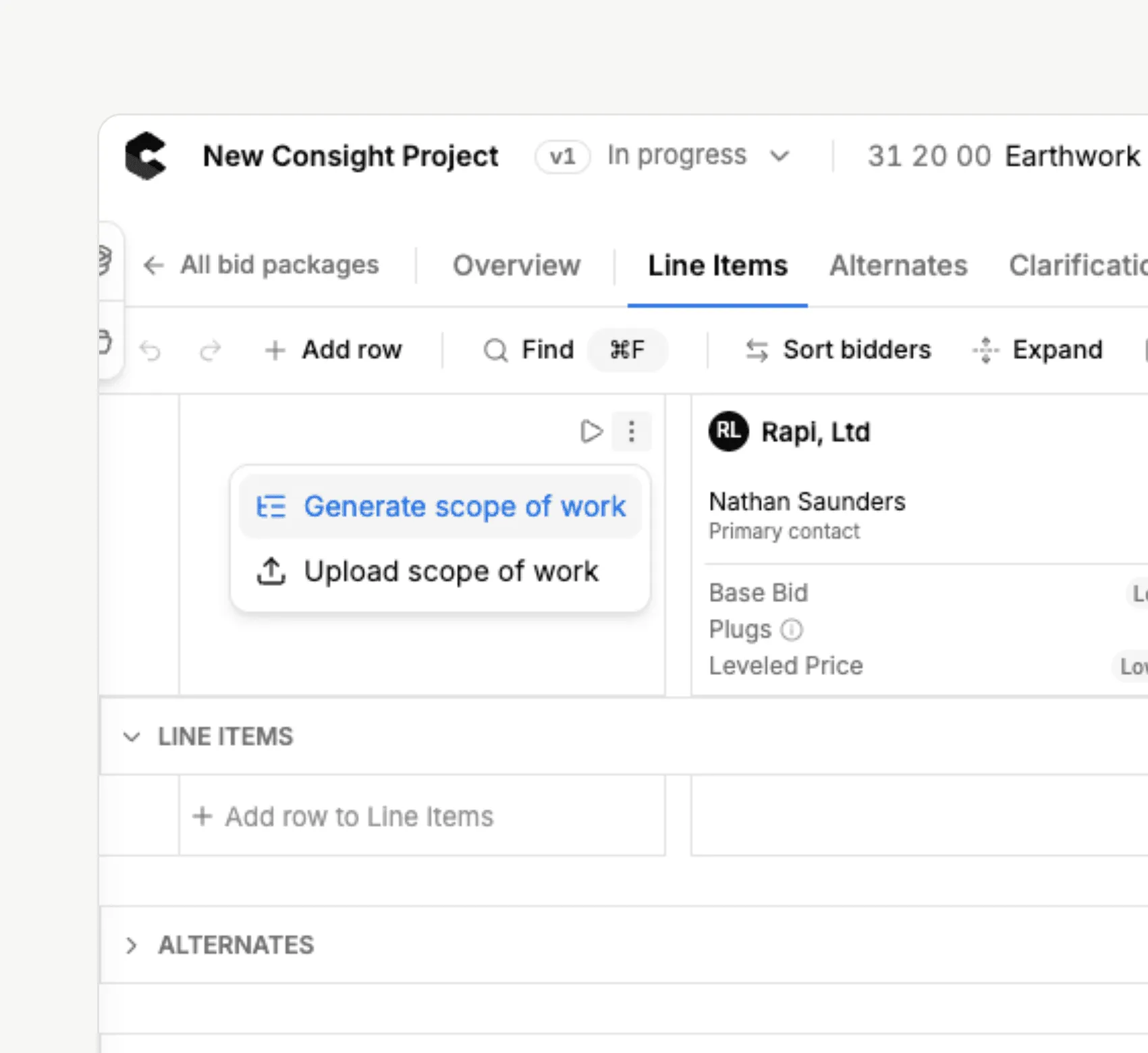The width and height of the screenshot is (1148, 1053).
Task: Open the In progress status dropdown
Action: coord(698,156)
